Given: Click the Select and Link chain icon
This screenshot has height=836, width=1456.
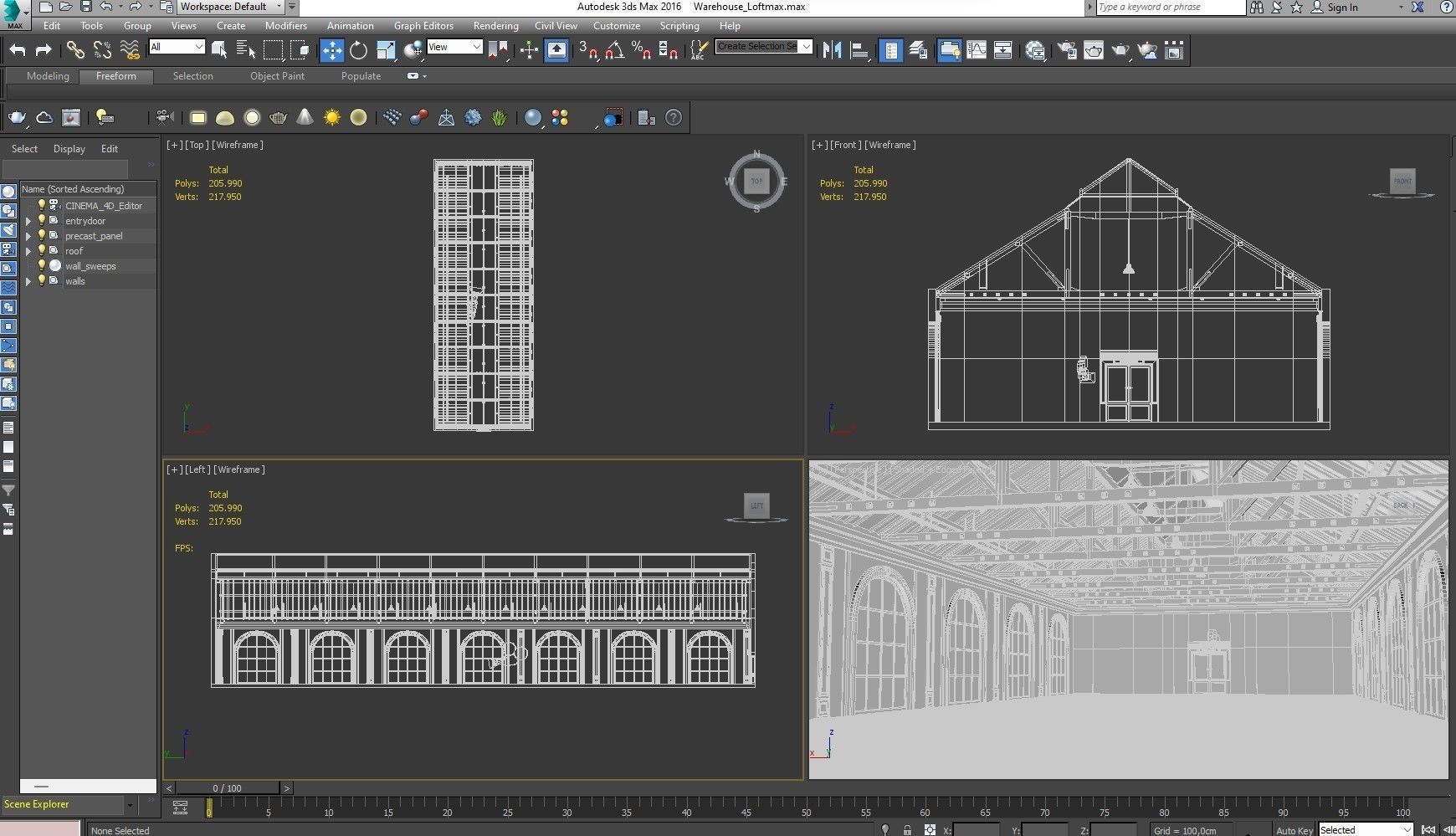Looking at the screenshot, I should coord(75,50).
